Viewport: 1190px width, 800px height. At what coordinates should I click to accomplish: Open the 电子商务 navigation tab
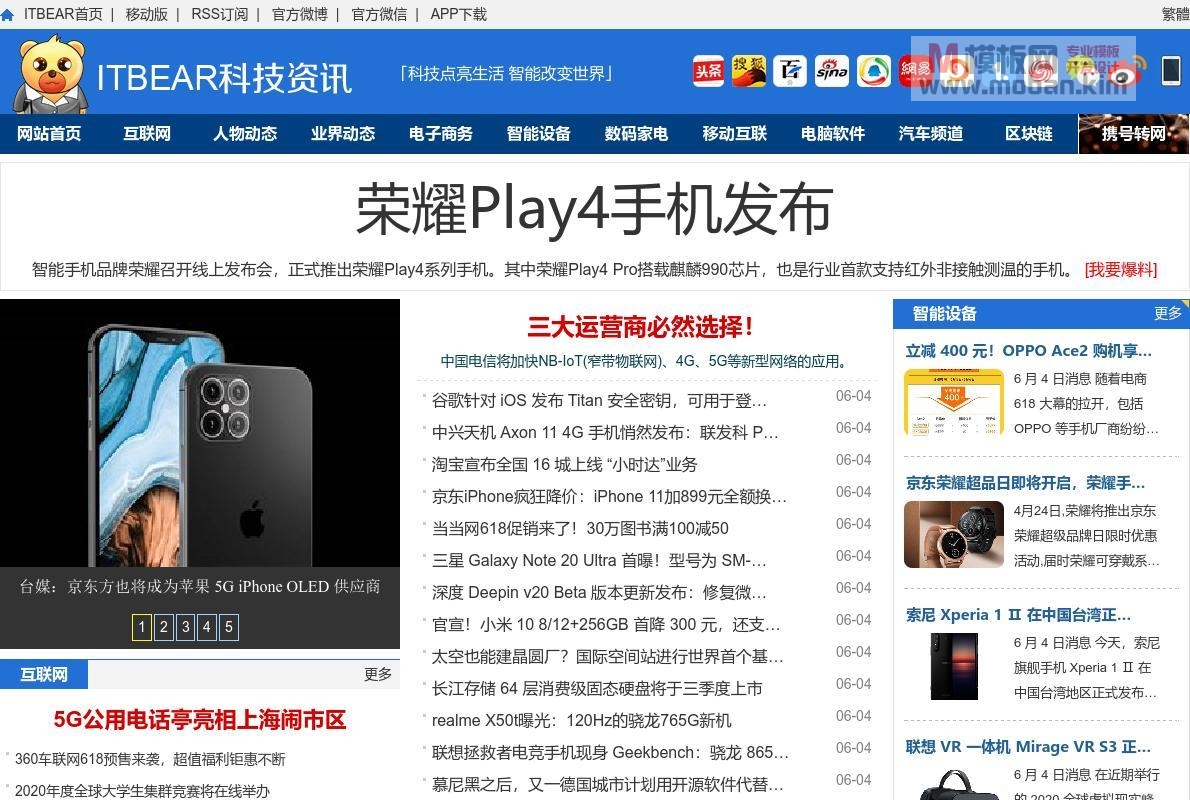(440, 134)
